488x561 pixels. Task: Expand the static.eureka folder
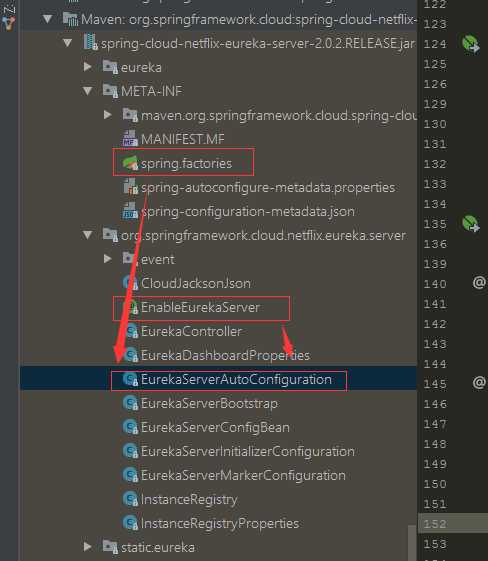click(x=87, y=547)
